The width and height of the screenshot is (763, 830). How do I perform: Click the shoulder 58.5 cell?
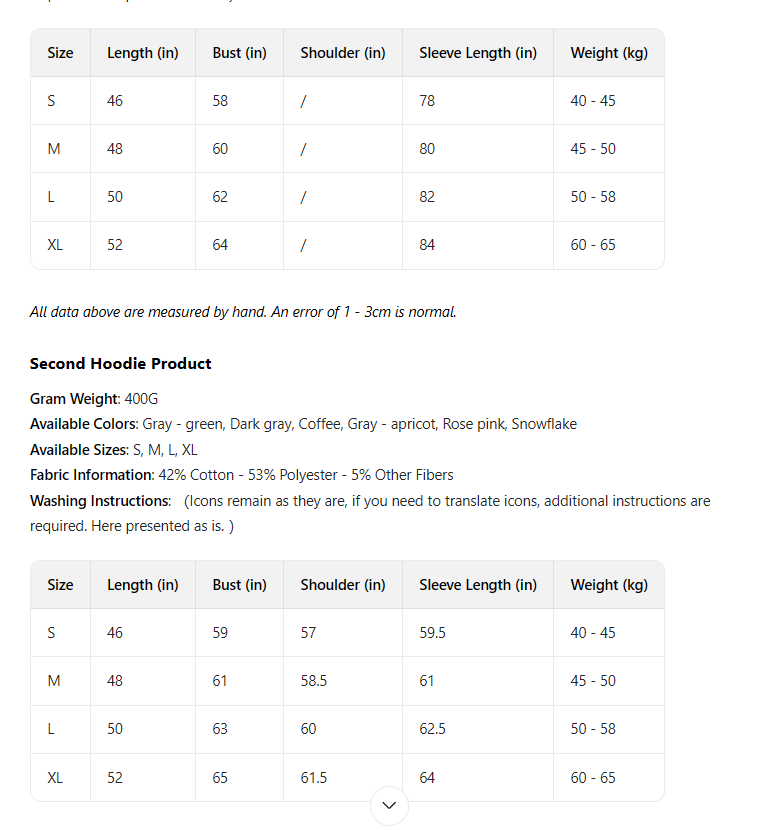(x=314, y=681)
